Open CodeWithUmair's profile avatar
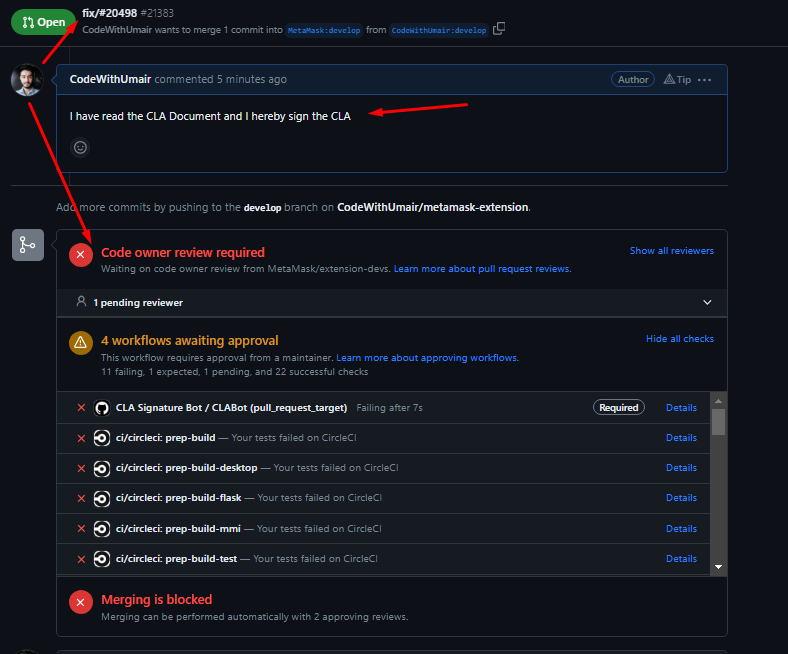Viewport: 788px width, 654px height. click(x=27, y=79)
